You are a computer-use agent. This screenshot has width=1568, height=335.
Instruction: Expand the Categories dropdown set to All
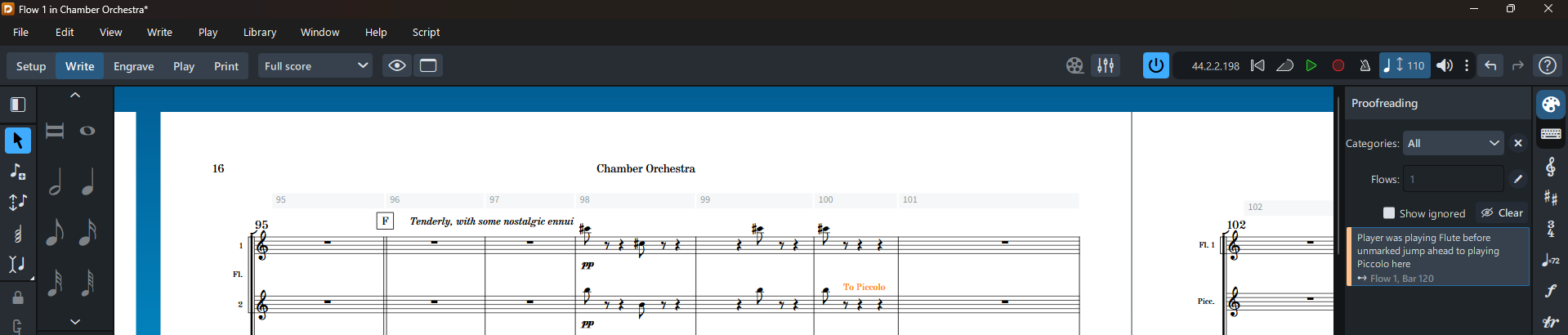tap(1453, 143)
